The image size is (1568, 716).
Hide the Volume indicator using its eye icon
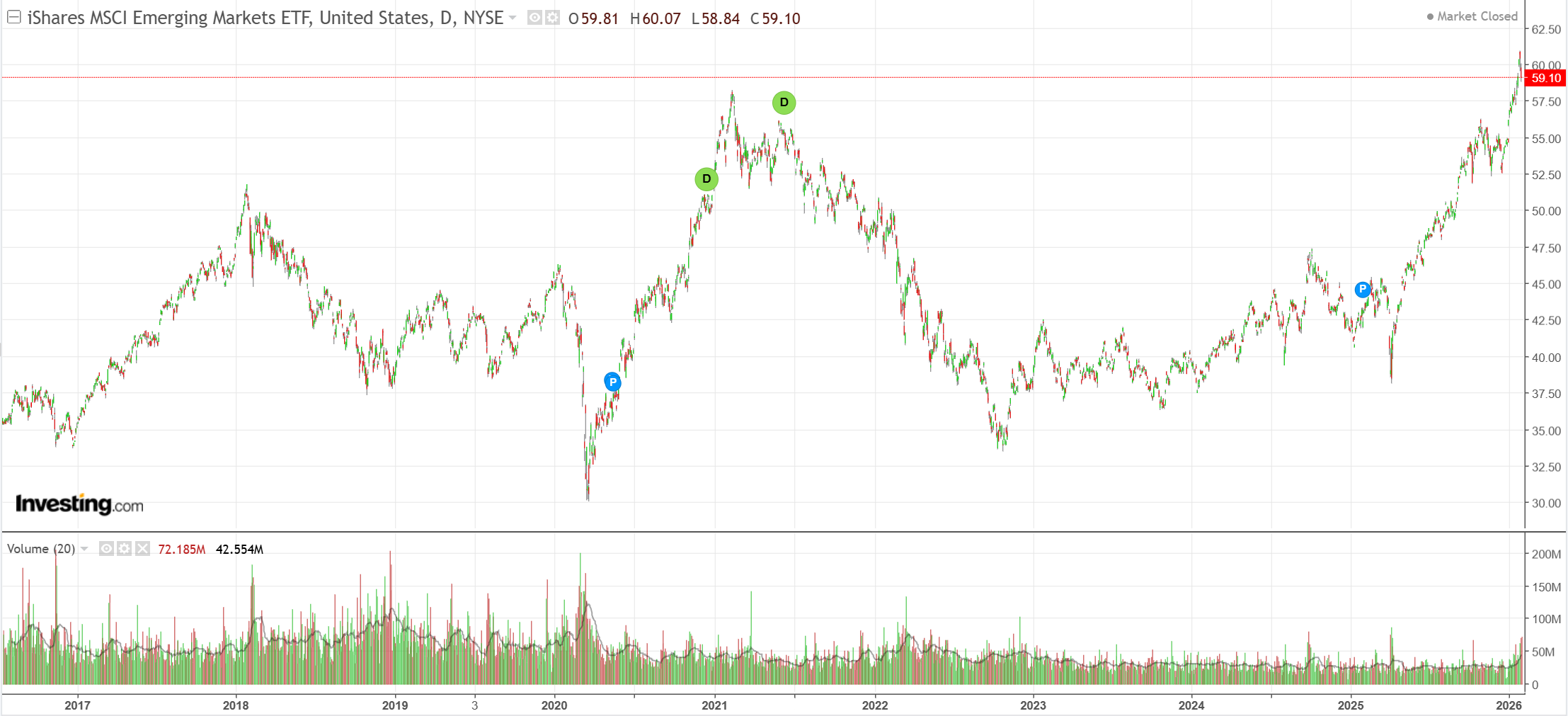click(106, 549)
